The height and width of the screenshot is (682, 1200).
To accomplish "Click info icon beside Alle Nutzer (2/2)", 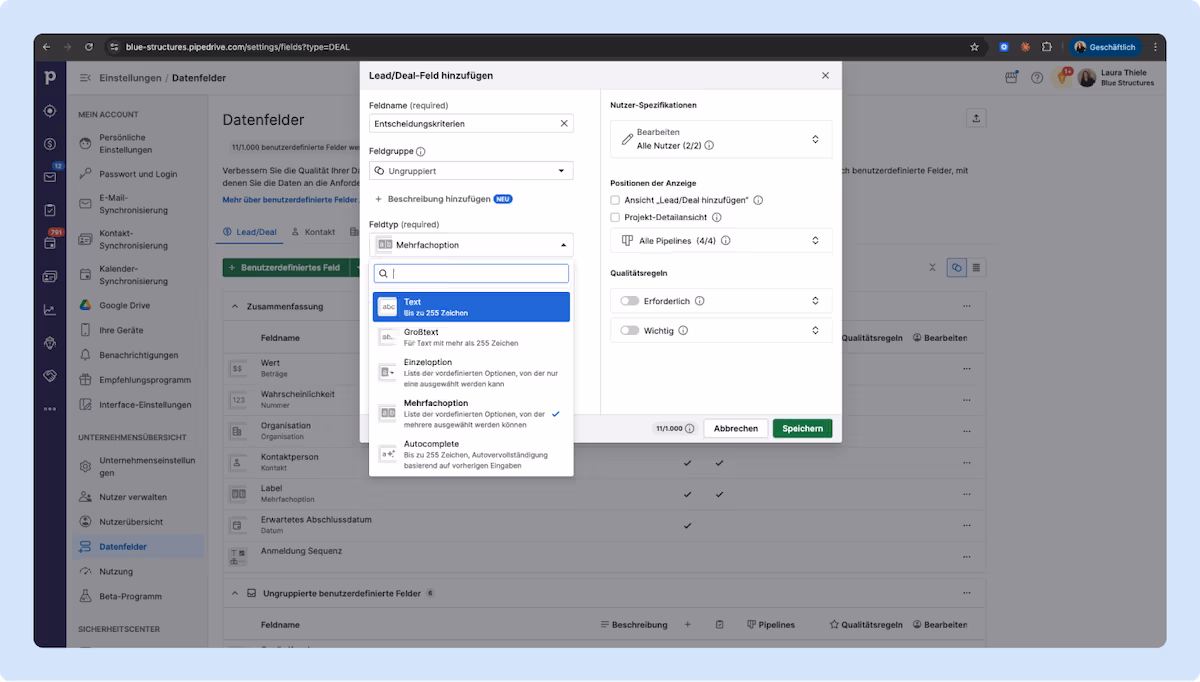I will 709,146.
